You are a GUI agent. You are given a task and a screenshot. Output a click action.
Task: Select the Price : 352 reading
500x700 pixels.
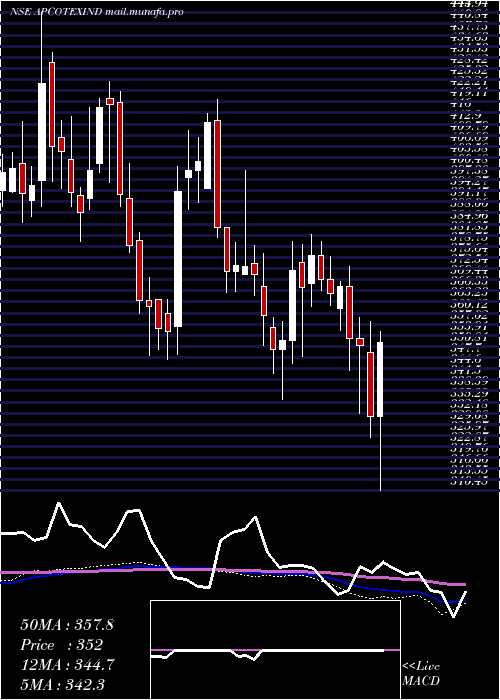click(62, 645)
